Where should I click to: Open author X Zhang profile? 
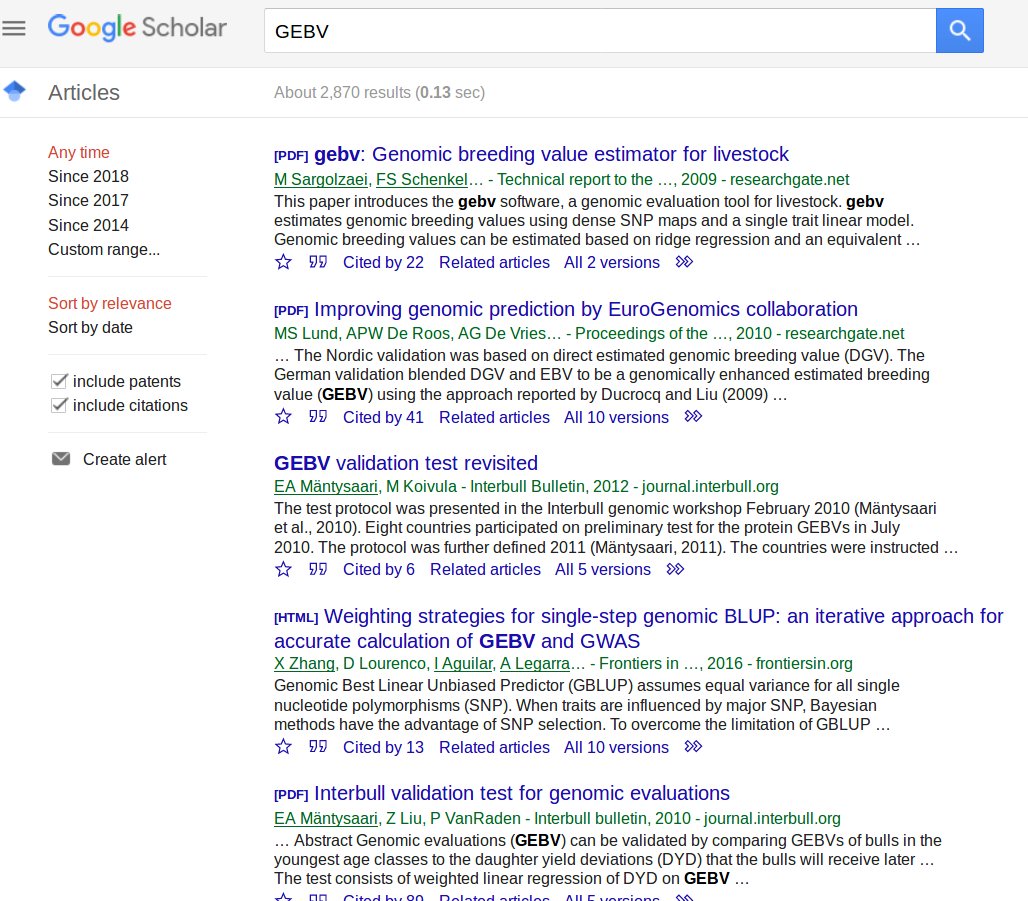pyautogui.click(x=304, y=664)
